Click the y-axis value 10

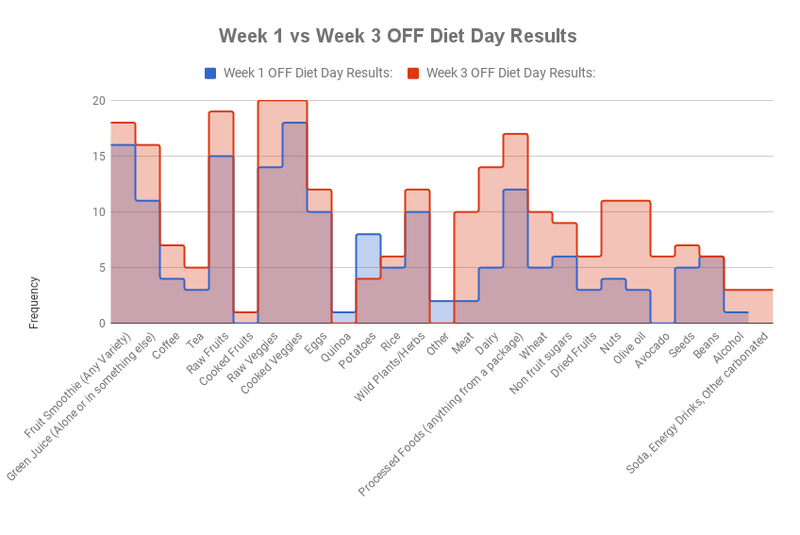point(98,212)
